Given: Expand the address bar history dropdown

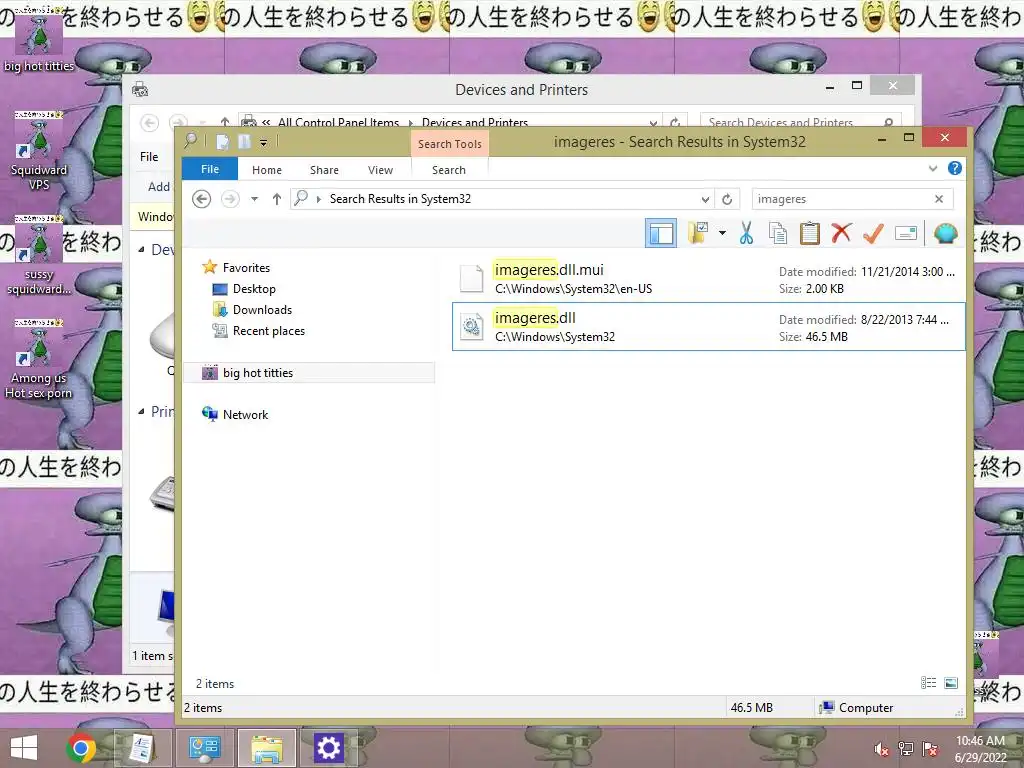Looking at the screenshot, I should (x=705, y=199).
